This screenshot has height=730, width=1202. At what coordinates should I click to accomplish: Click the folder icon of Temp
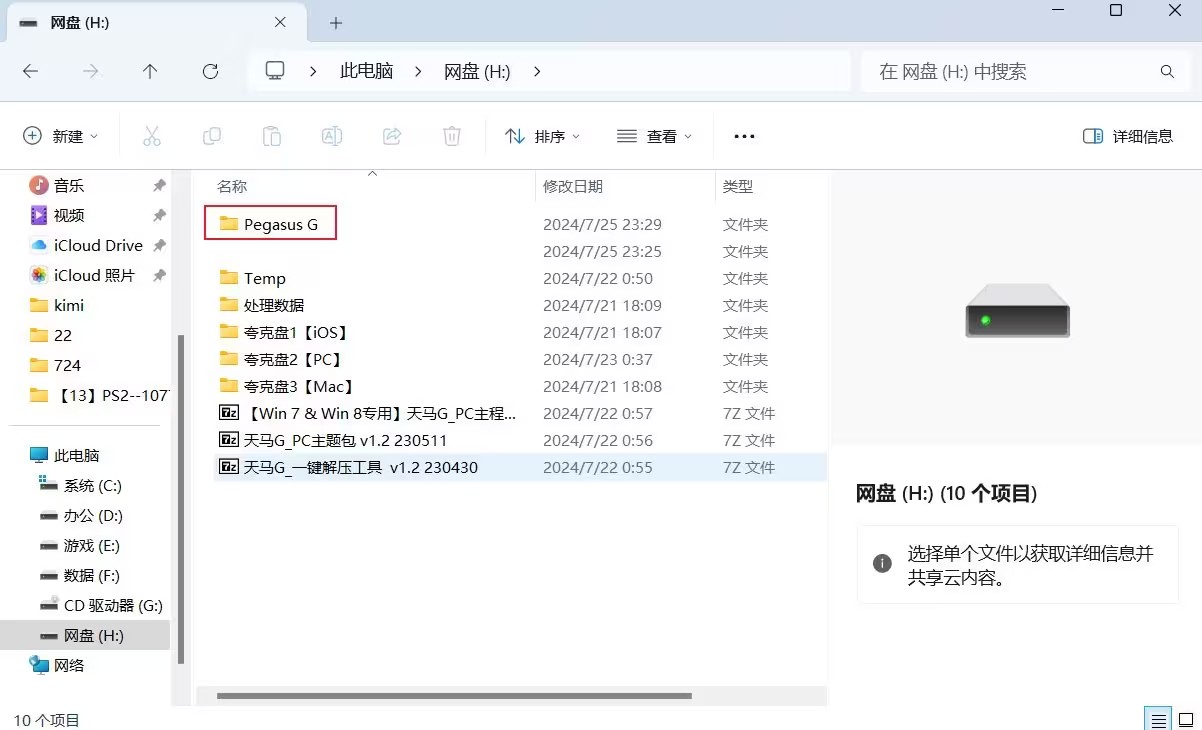(x=229, y=278)
